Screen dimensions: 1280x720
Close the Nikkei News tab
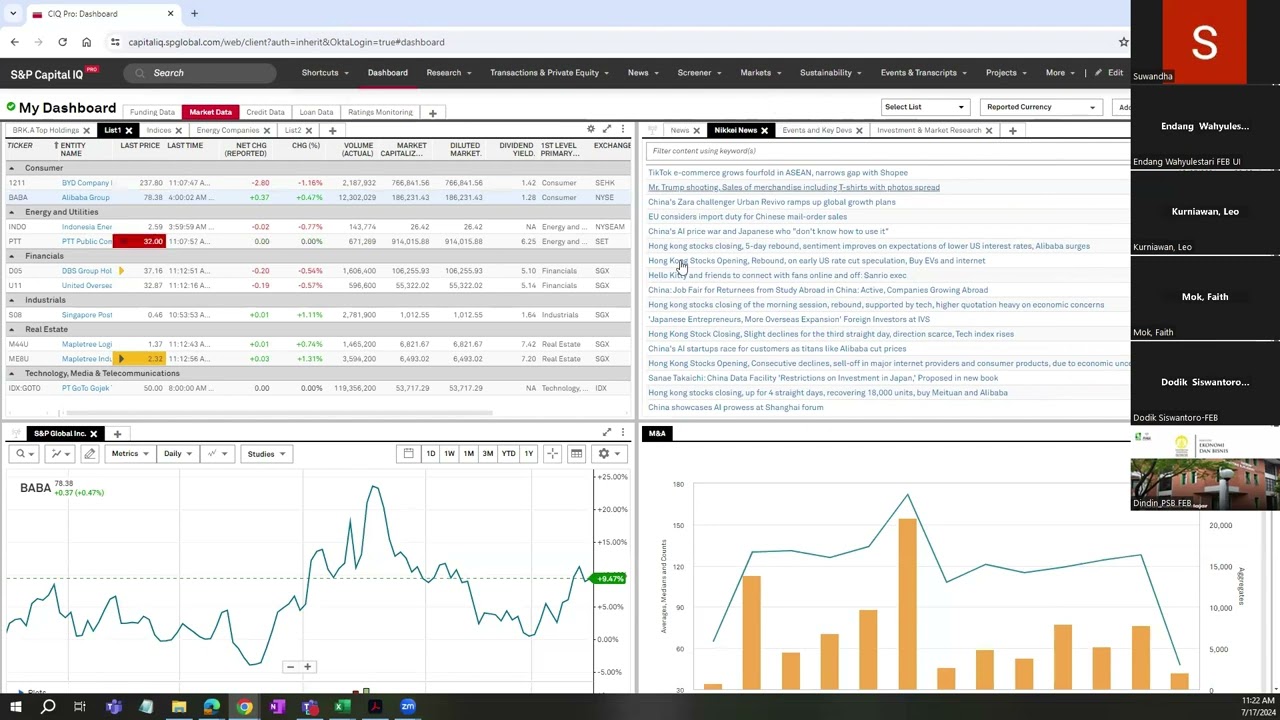[x=764, y=130]
